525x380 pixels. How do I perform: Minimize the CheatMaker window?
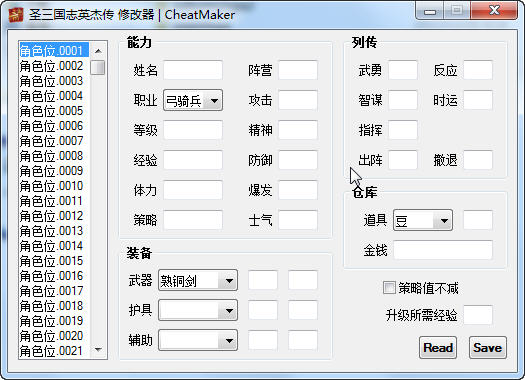430,11
